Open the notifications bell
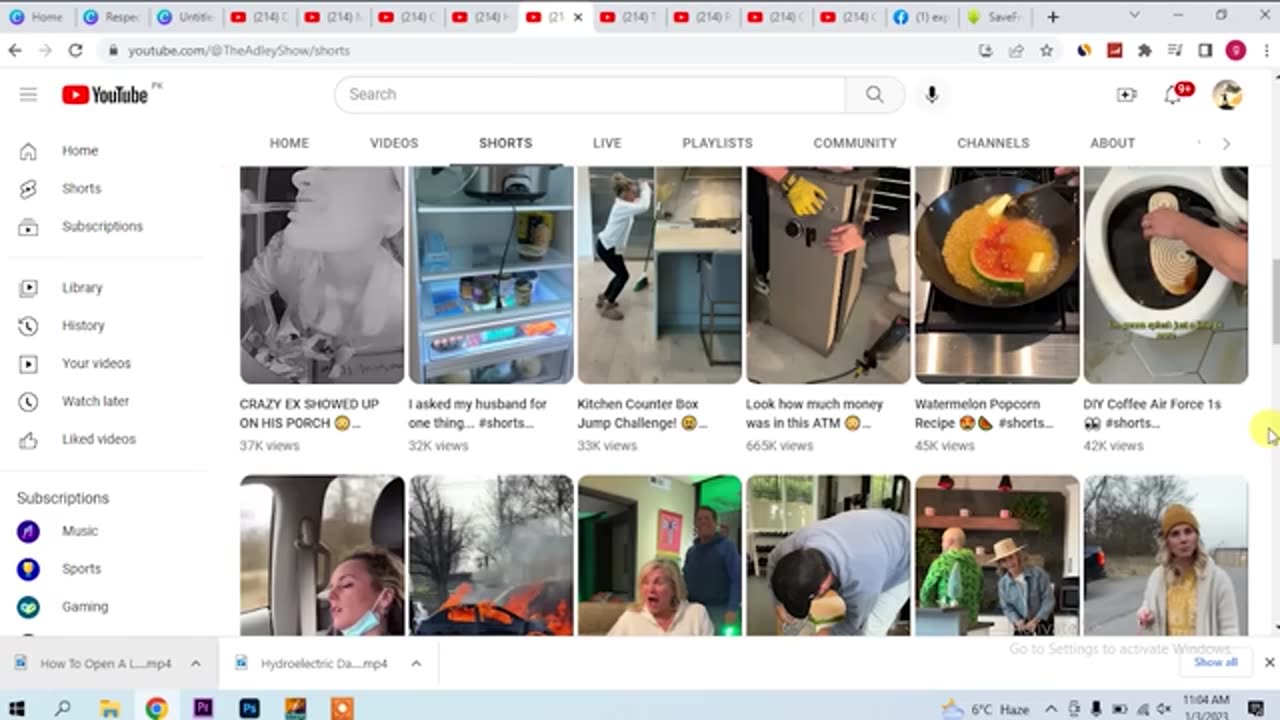Screen dimensions: 1280x720 pyautogui.click(x=1173, y=94)
